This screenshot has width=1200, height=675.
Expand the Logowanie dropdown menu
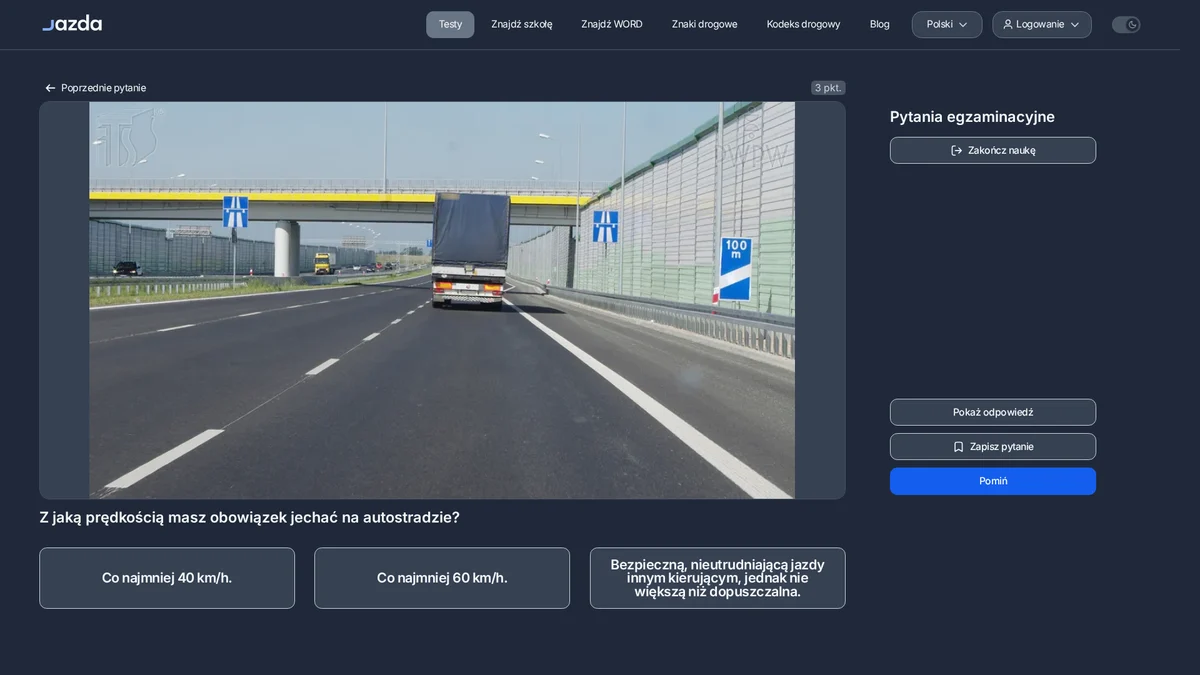tap(1042, 24)
